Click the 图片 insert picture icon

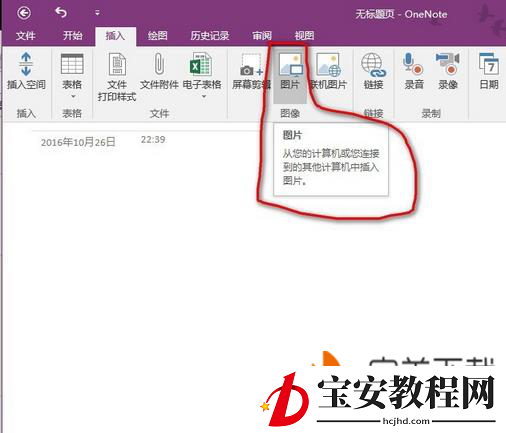pos(290,65)
